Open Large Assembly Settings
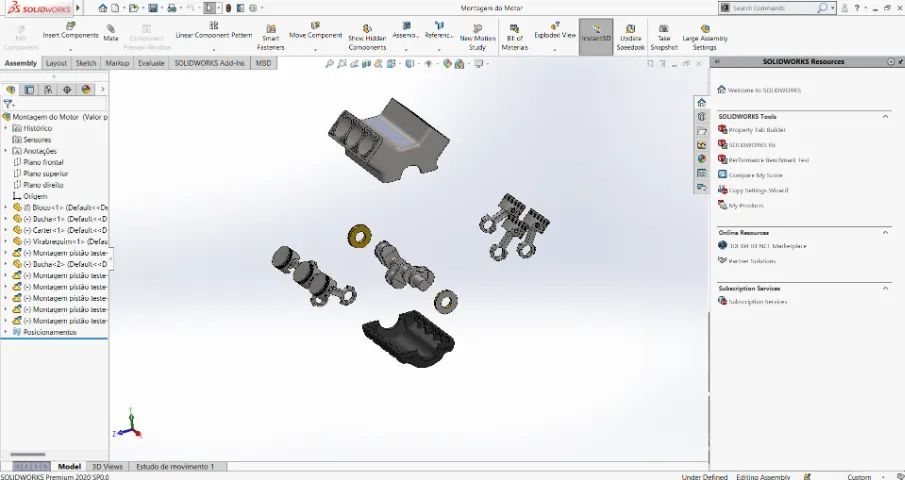The height and width of the screenshot is (480, 905). pyautogui.click(x=705, y=38)
